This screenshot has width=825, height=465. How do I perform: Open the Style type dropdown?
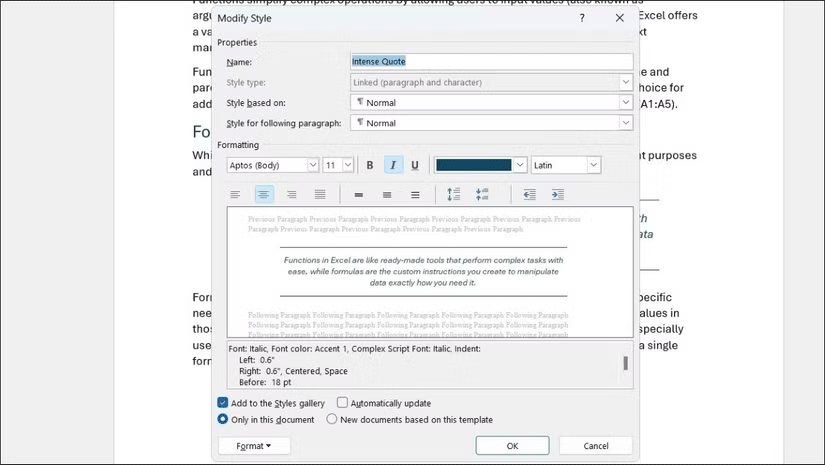[x=625, y=82]
